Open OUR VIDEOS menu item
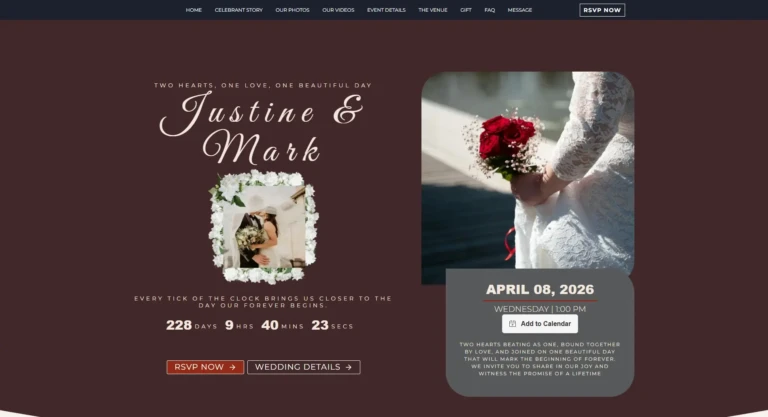Image resolution: width=768 pixels, height=417 pixels. tap(338, 10)
